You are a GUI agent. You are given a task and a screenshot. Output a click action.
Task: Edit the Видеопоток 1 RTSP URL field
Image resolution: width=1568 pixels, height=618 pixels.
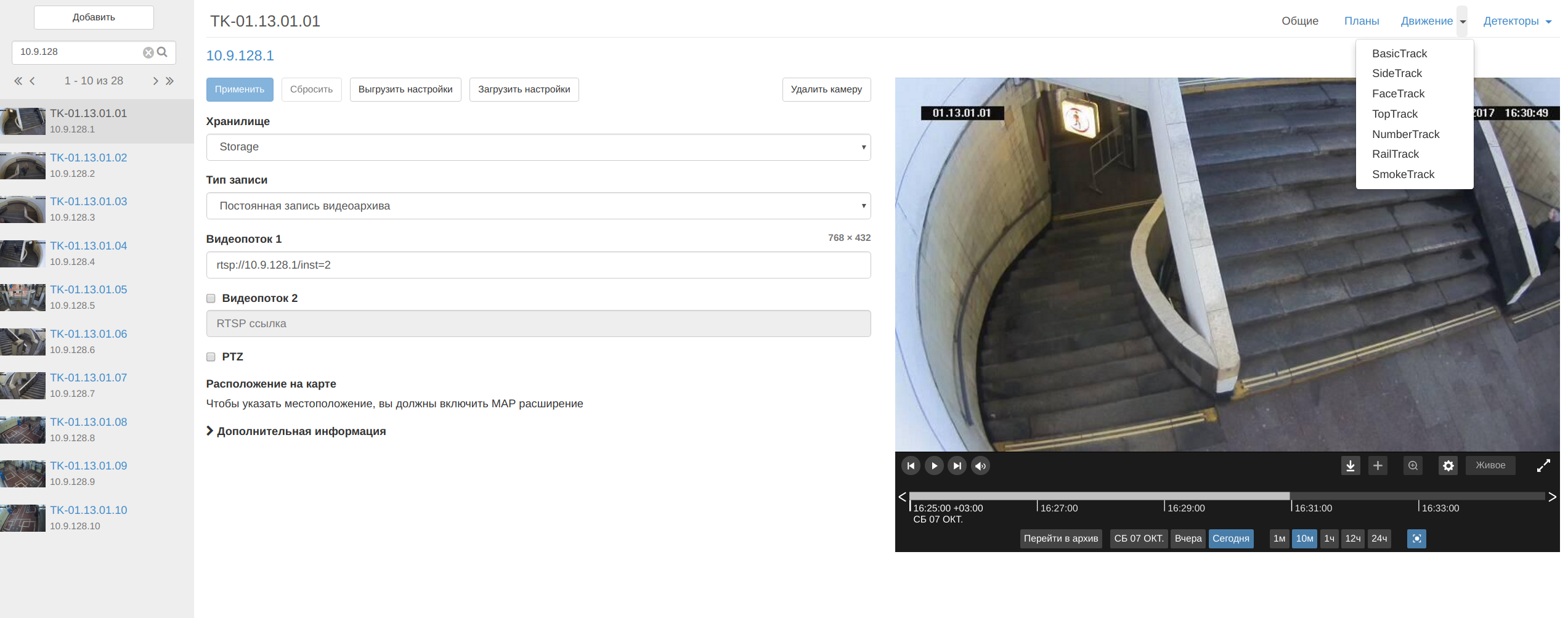tap(538, 265)
